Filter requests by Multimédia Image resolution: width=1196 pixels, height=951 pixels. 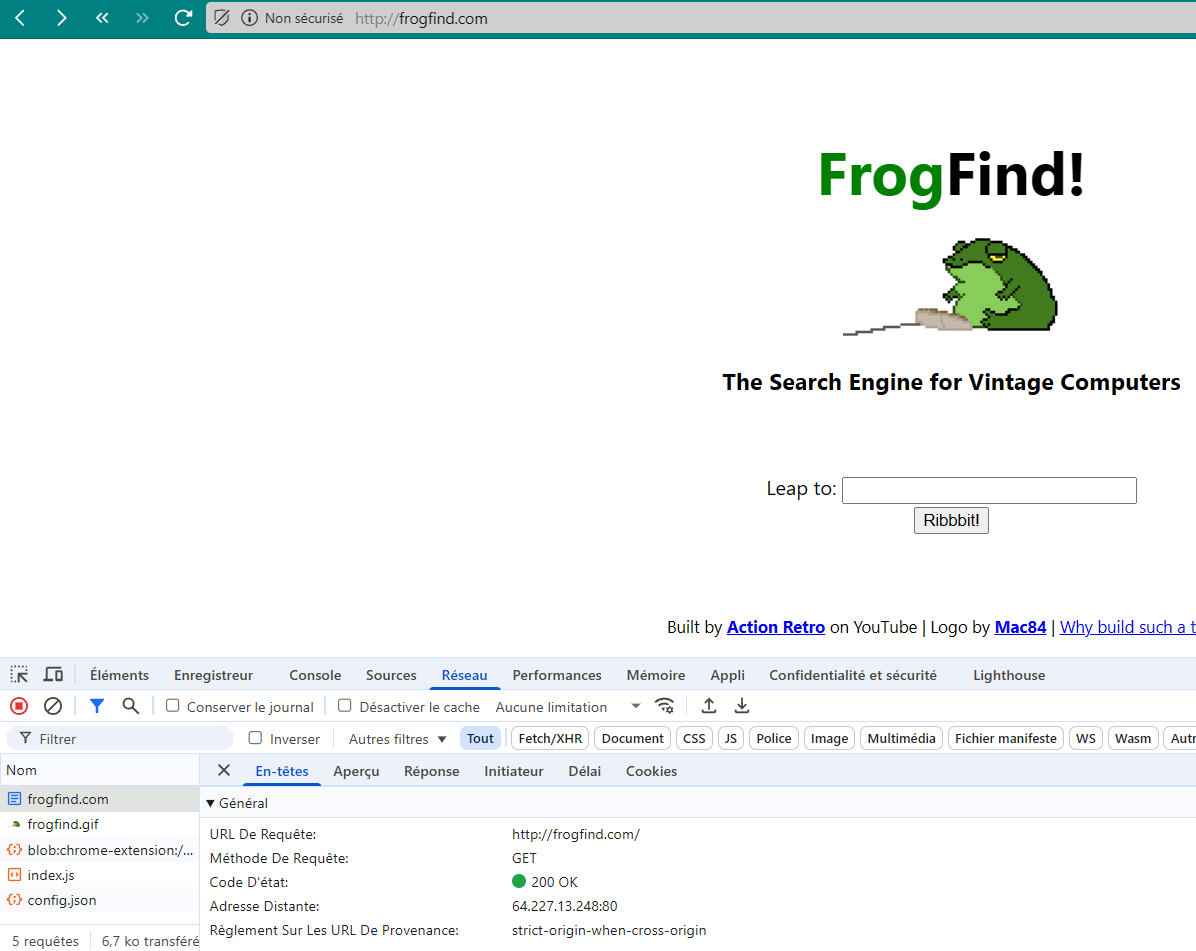901,738
